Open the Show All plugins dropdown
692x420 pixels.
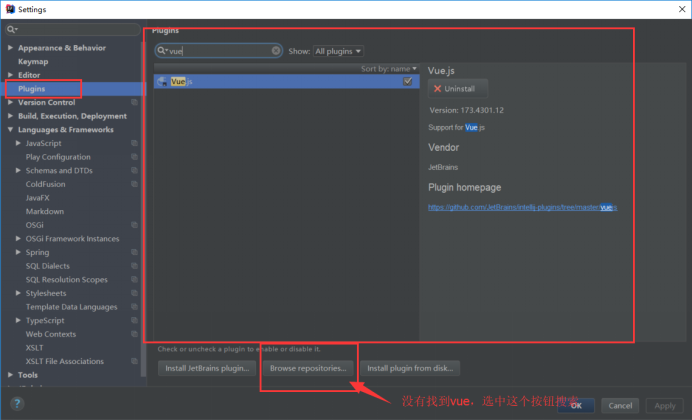pos(338,51)
